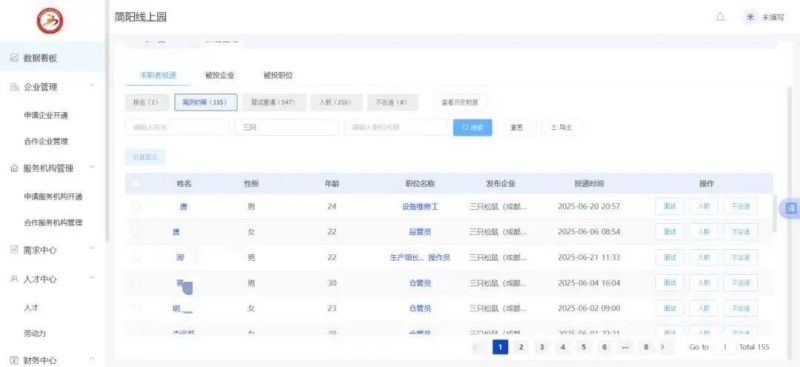Tick the checkbox for the 设备维修工 row
This screenshot has width=800, height=367.
point(136,207)
